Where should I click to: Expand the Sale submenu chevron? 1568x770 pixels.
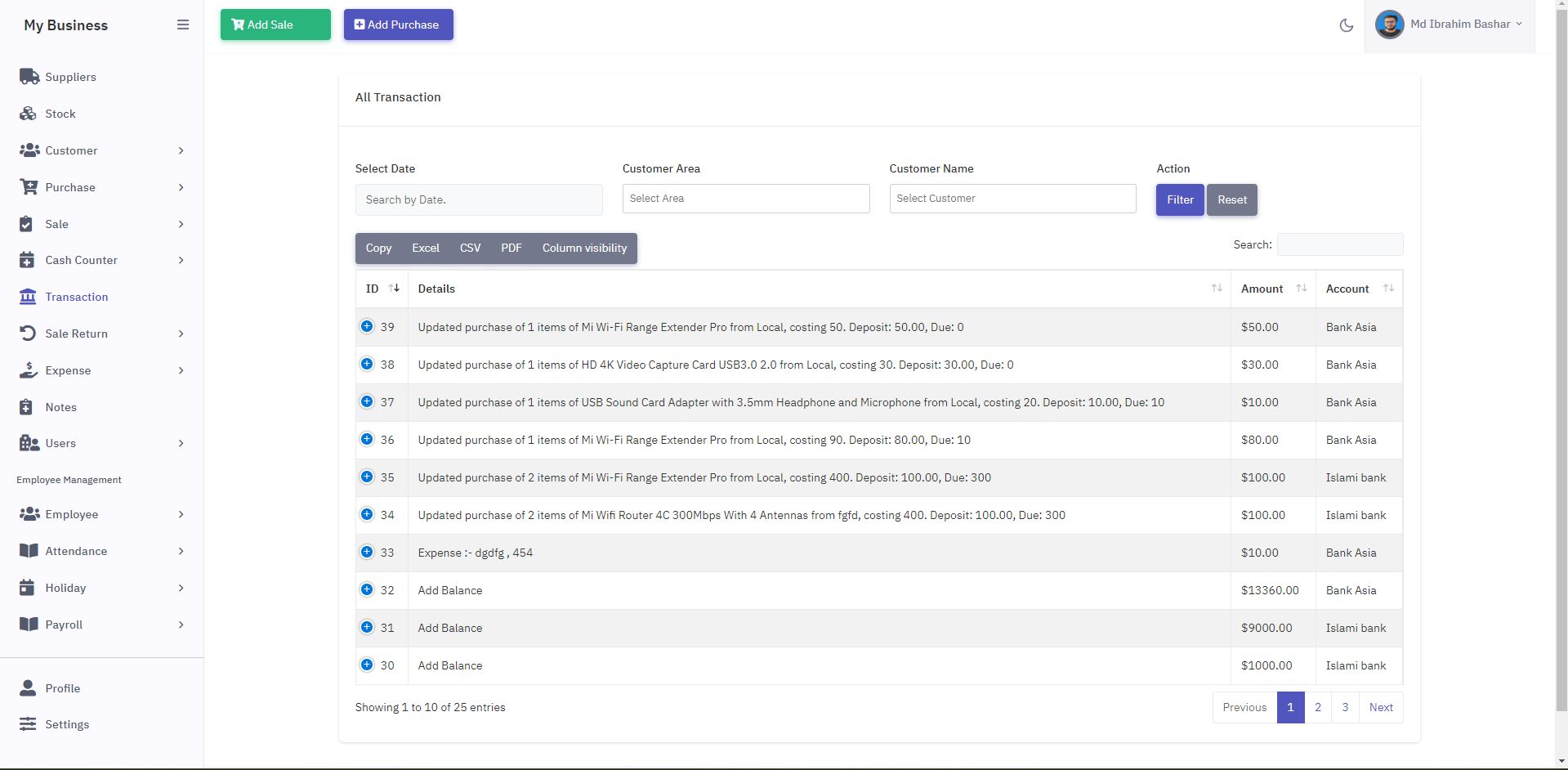click(181, 224)
